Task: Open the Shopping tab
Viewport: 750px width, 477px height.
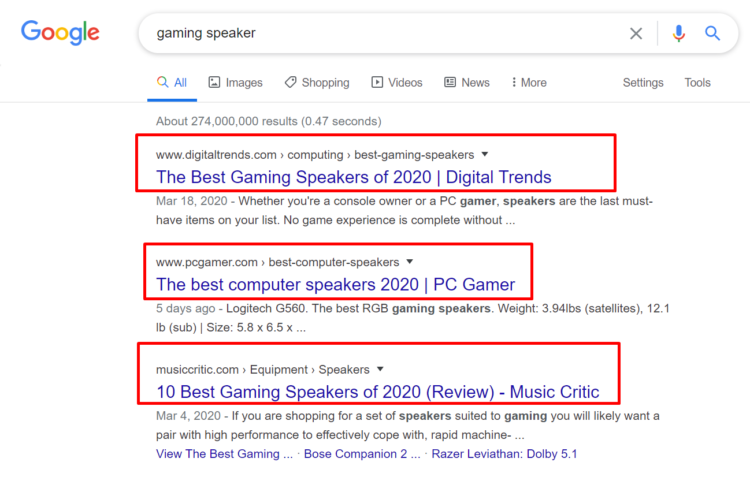Action: (317, 82)
